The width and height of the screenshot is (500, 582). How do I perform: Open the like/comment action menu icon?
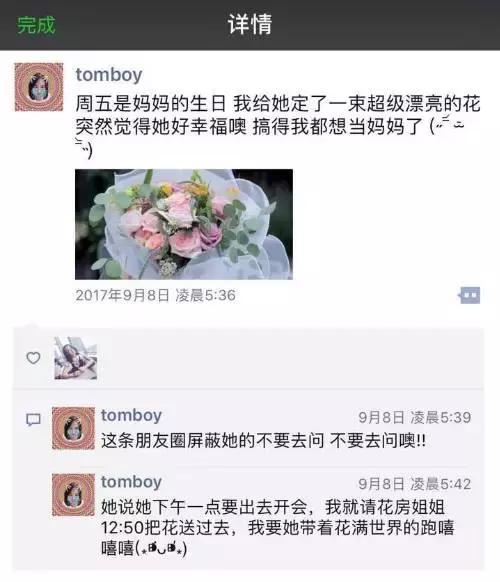coord(469,295)
